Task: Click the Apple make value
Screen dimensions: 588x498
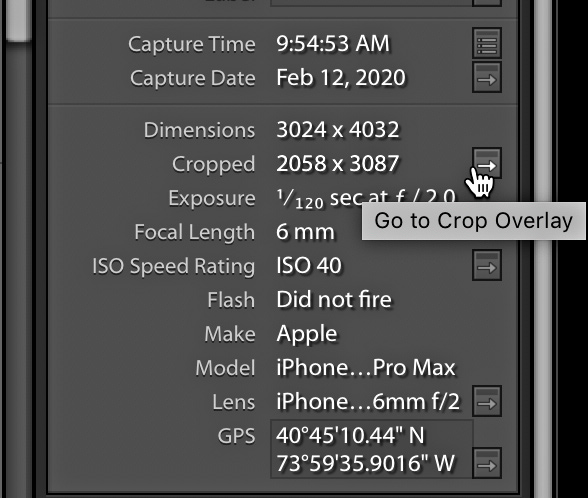Action: click(307, 334)
